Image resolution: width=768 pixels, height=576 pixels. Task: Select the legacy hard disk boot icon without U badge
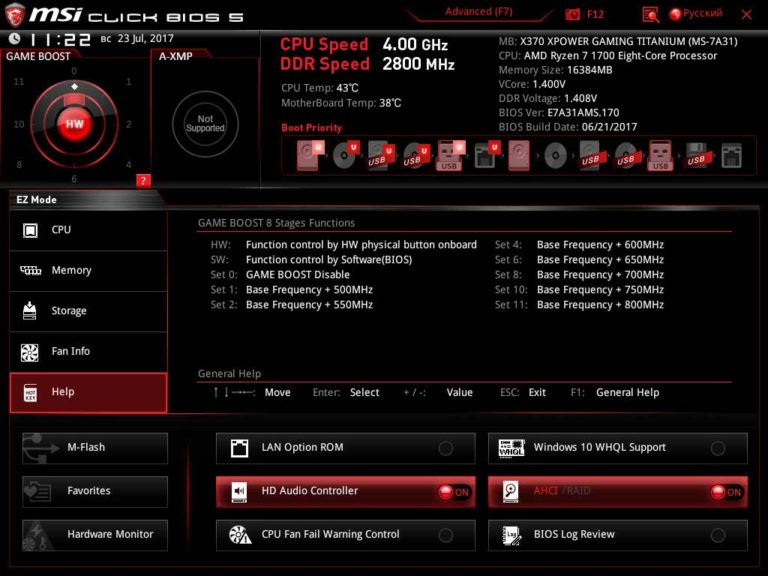[519, 156]
